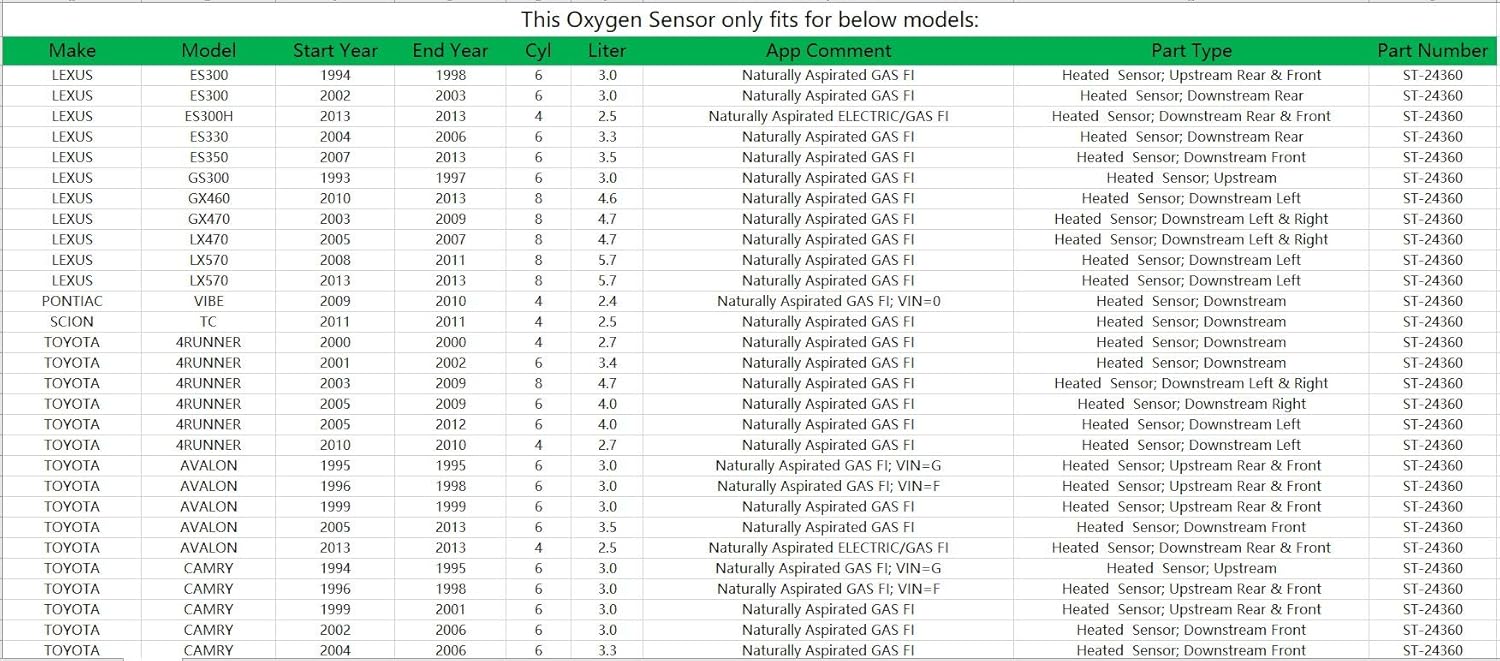Click the cell containing VIN=0 comment
The width and height of the screenshot is (1500, 661).
click(x=828, y=301)
